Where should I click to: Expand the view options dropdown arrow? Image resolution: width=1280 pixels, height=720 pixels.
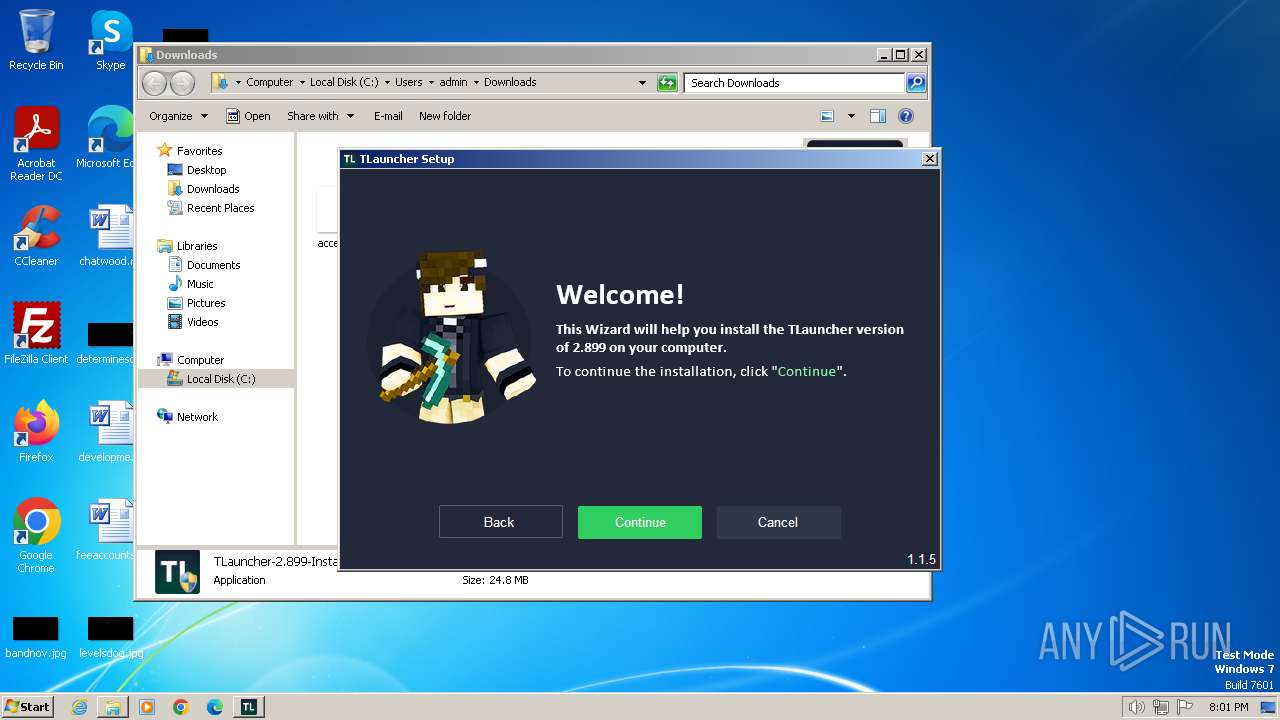click(851, 116)
